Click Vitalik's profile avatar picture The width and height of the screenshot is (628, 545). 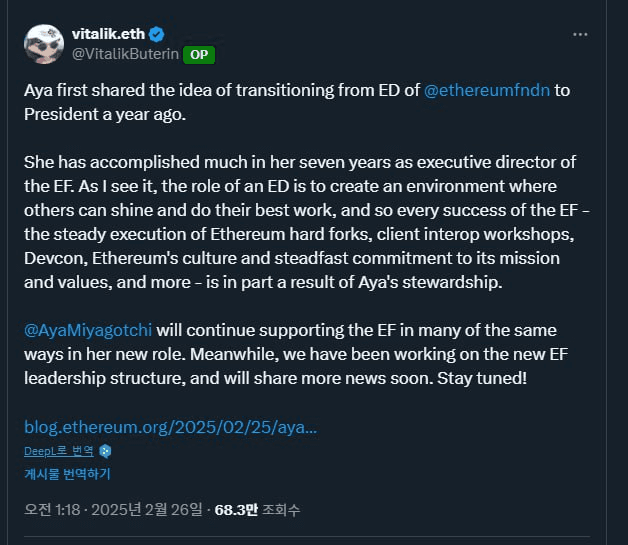[43, 43]
